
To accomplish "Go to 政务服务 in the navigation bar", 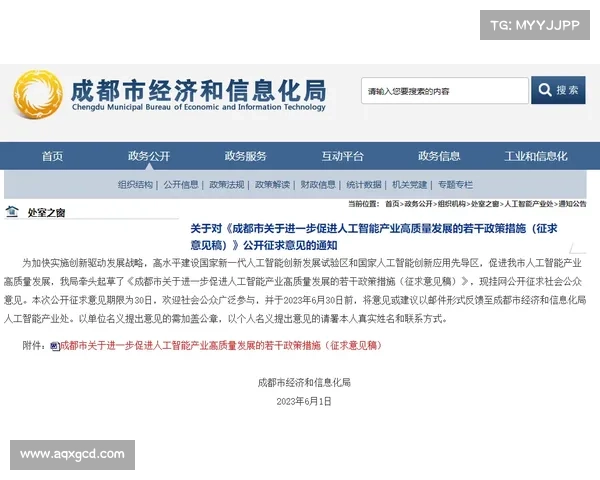I will [x=246, y=156].
